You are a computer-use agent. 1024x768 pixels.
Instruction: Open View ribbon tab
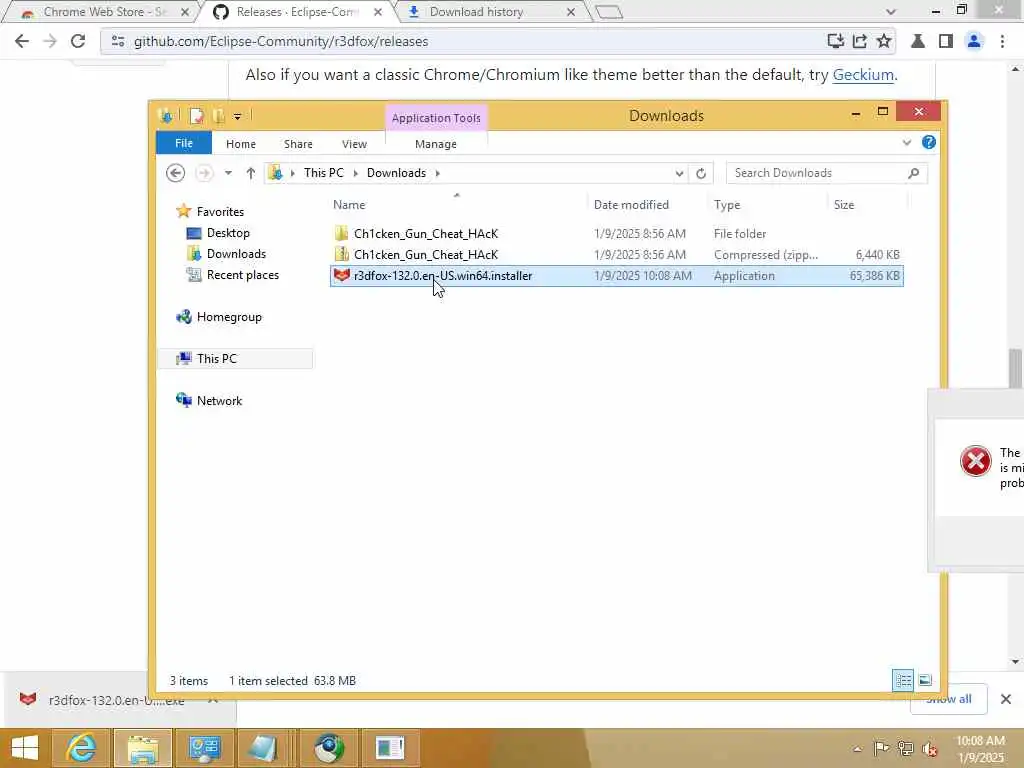coord(354,144)
